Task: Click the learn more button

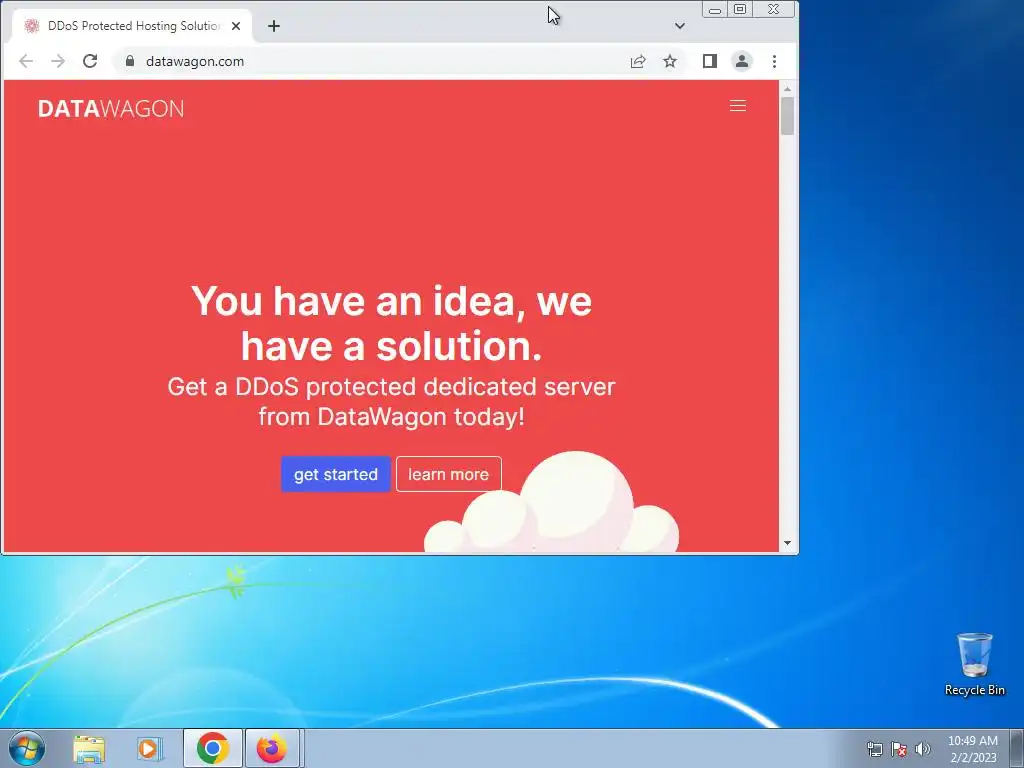Action: [x=449, y=474]
